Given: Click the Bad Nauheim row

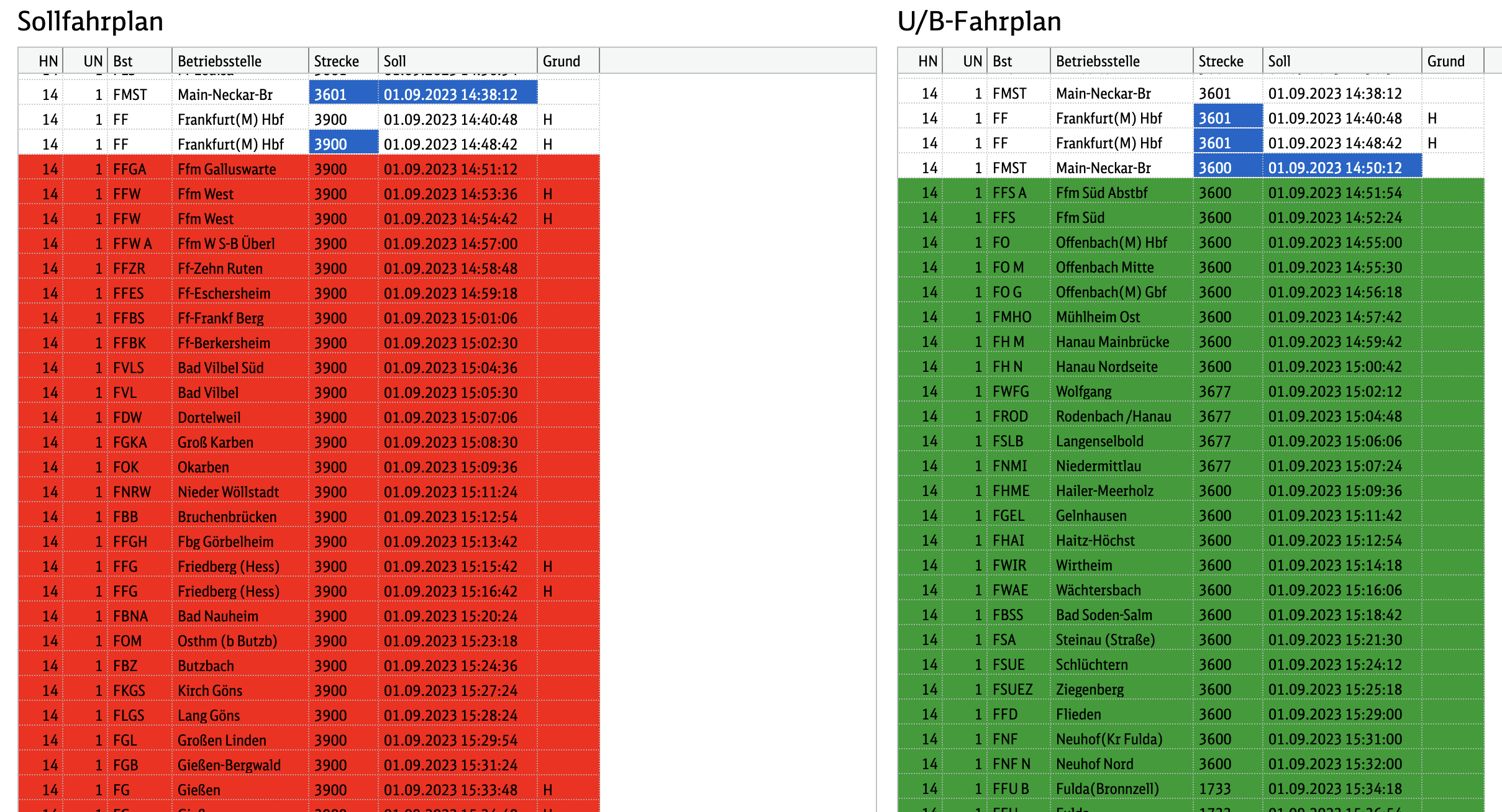Looking at the screenshot, I should coord(217,616).
